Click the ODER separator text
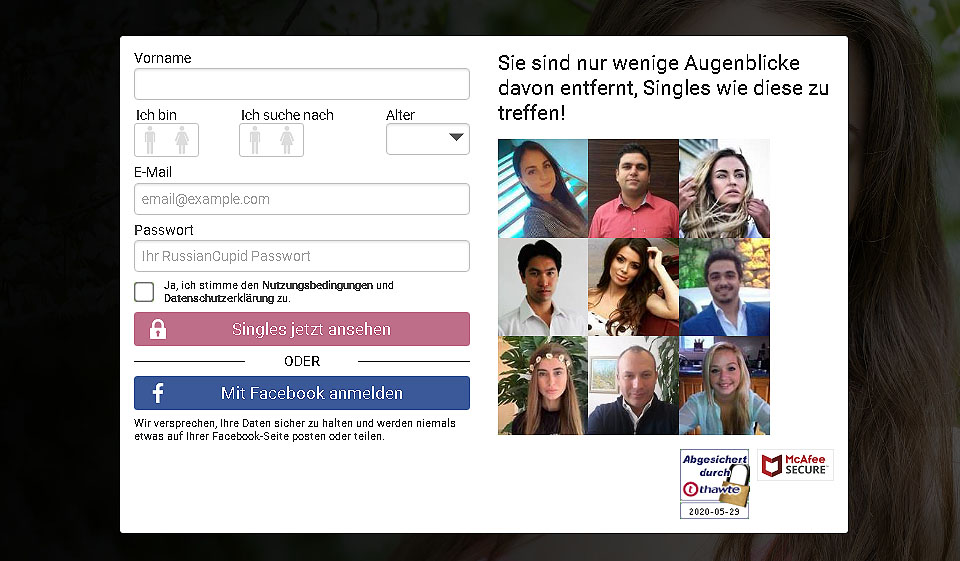 click(302, 361)
